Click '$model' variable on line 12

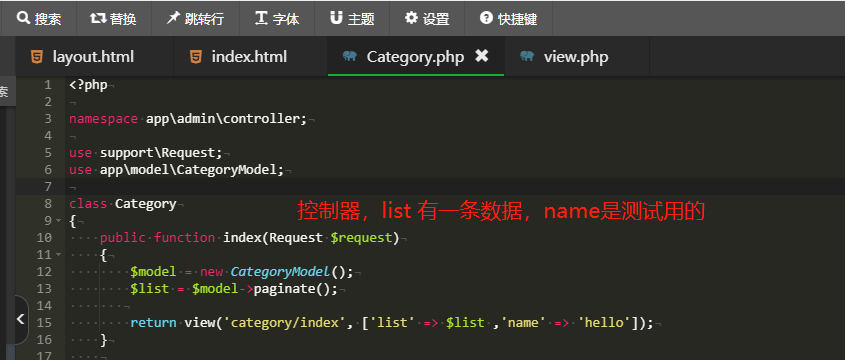click(153, 272)
